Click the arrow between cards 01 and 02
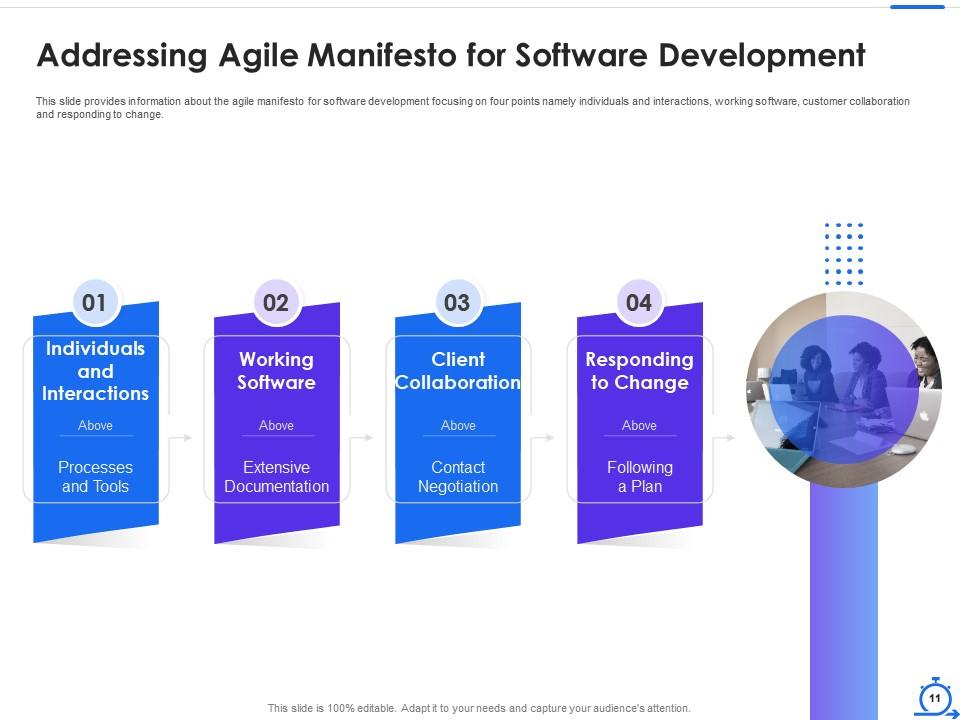Screen dimensions: 960x720 point(182,437)
